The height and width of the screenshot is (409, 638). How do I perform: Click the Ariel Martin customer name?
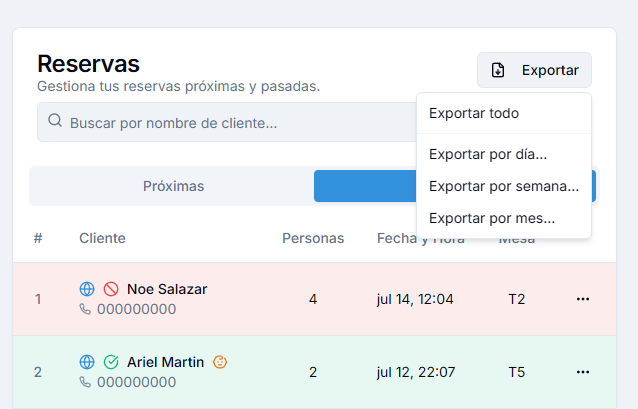(x=165, y=362)
